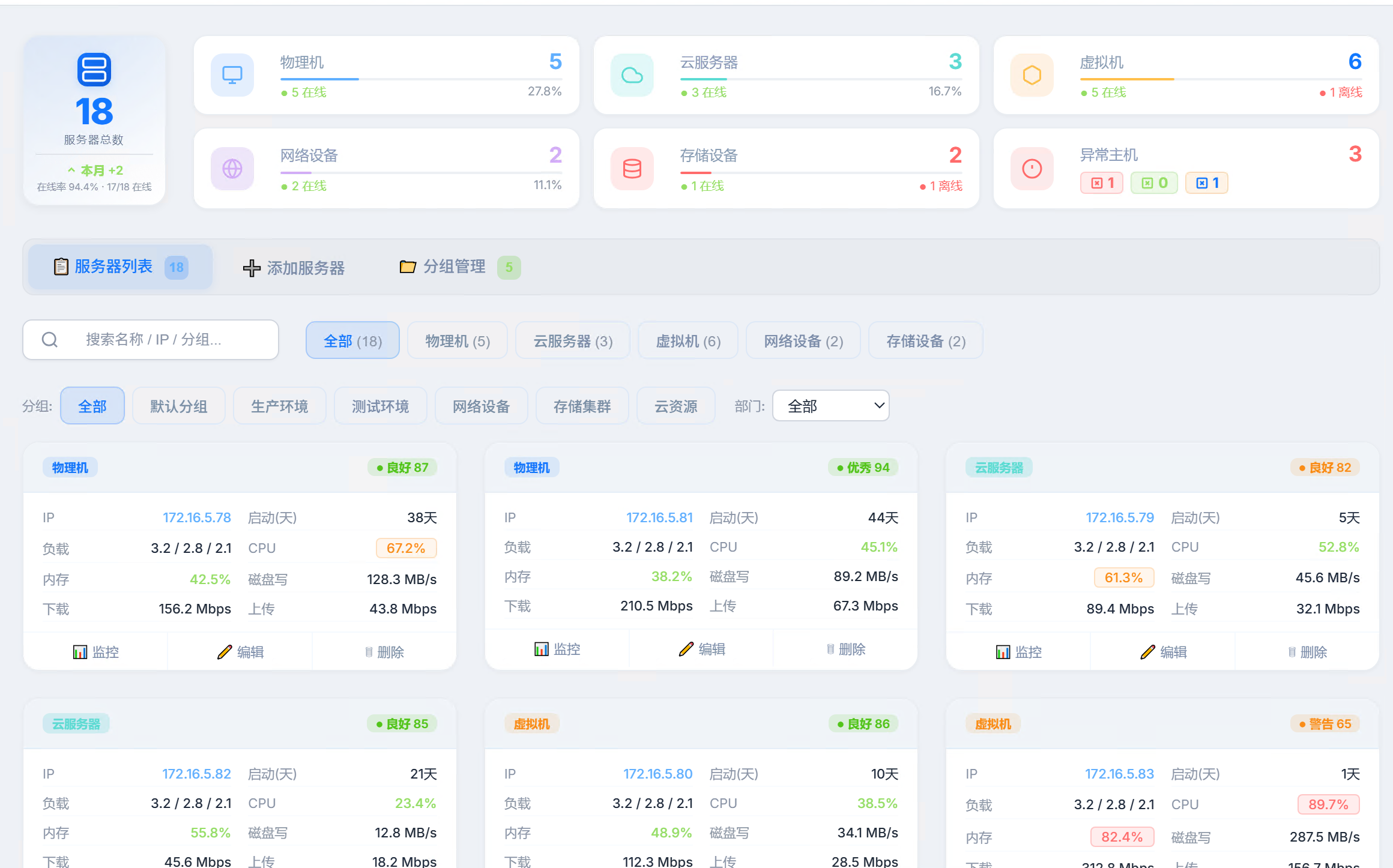The image size is (1393, 868).
Task: Click the 本月 +2 trend label
Action: (x=96, y=170)
